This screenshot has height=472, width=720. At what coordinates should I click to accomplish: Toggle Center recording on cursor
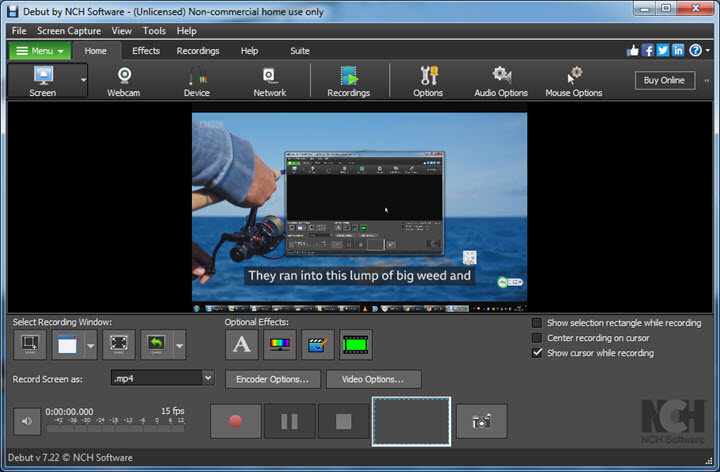[537, 338]
